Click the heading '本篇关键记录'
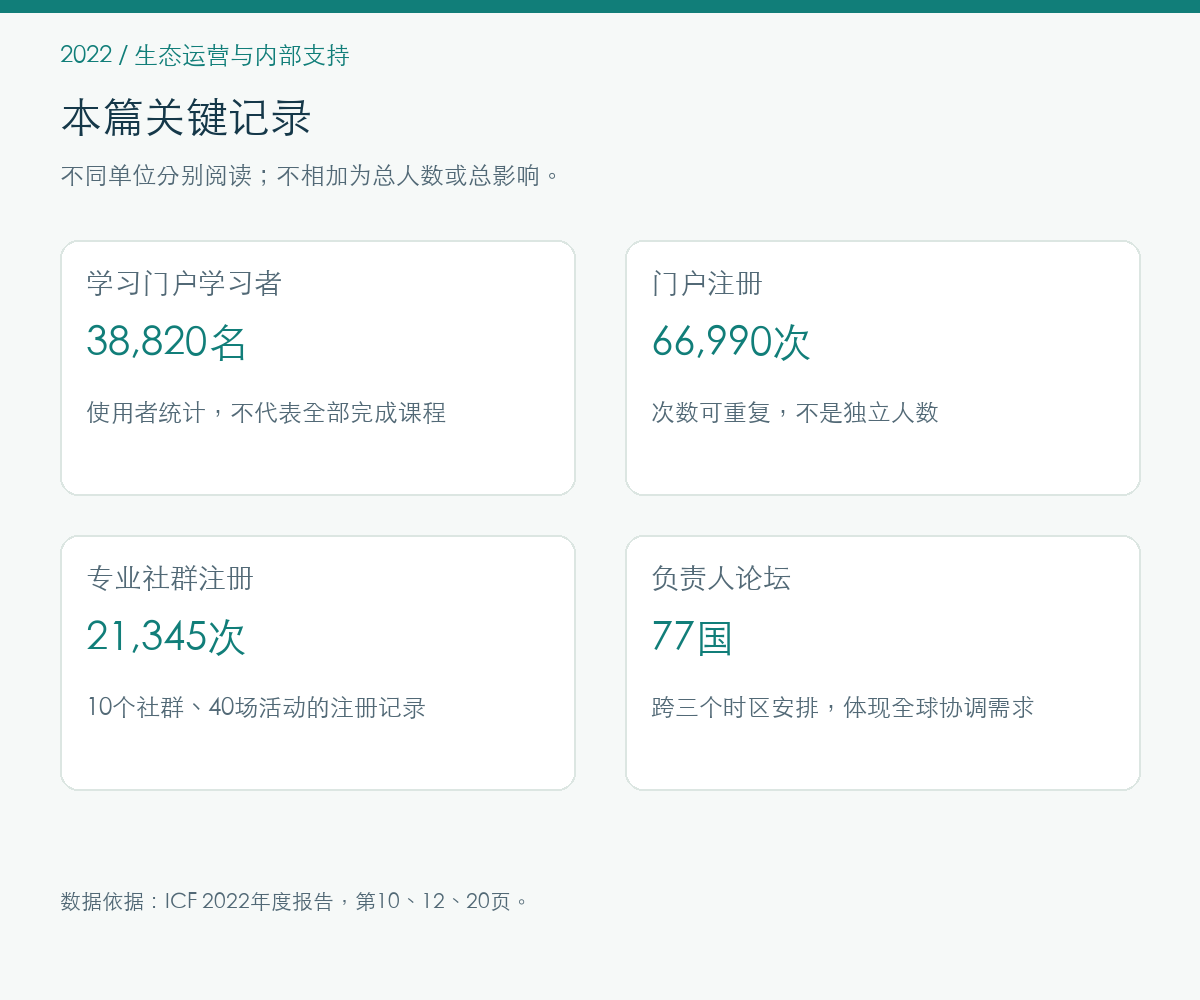1200x1000 pixels. pyautogui.click(x=186, y=118)
